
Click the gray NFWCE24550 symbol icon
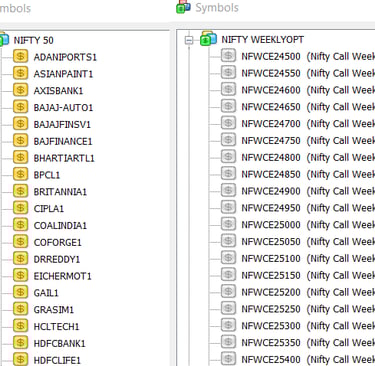(x=228, y=72)
